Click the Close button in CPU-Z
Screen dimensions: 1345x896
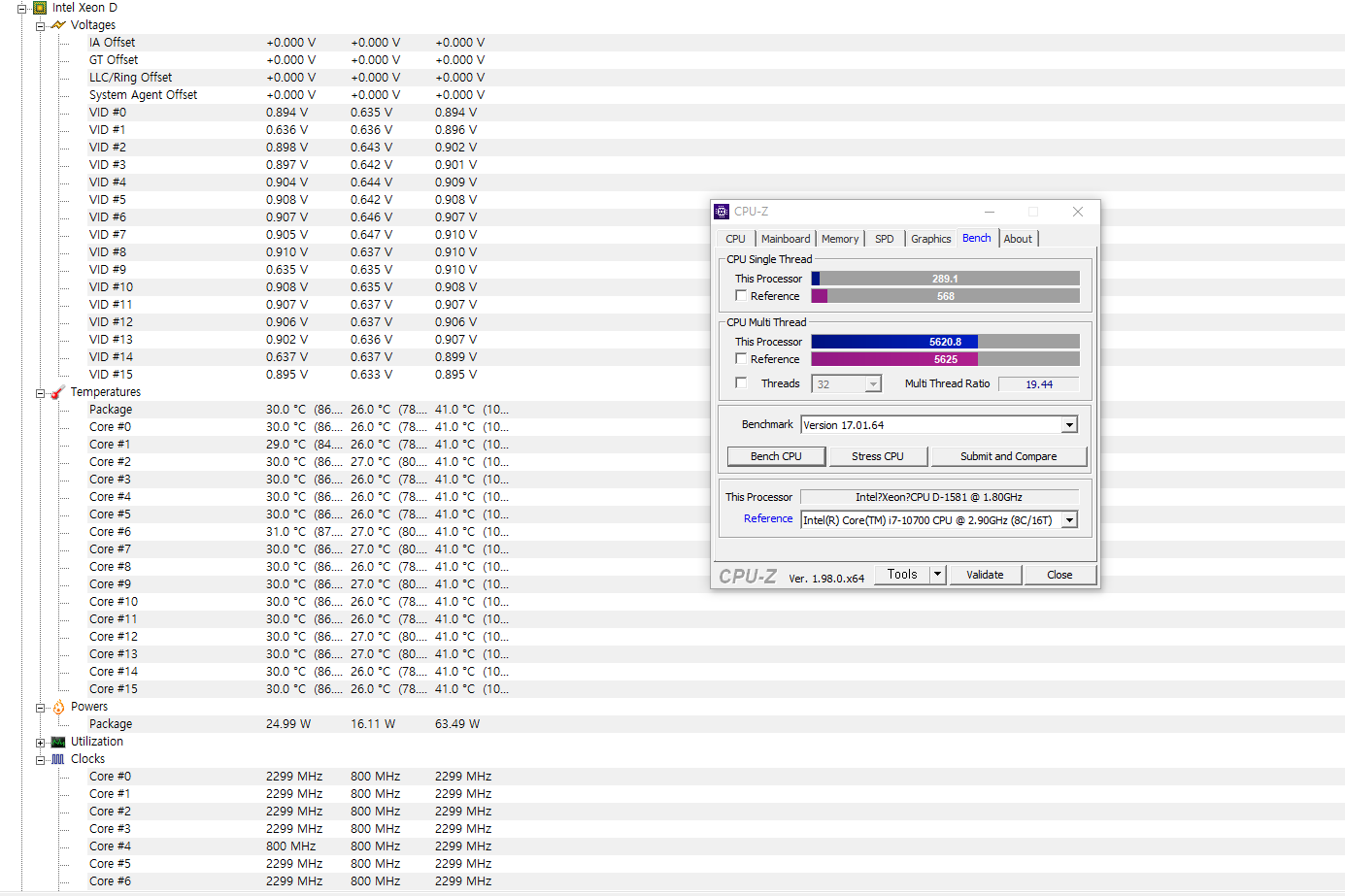1059,575
